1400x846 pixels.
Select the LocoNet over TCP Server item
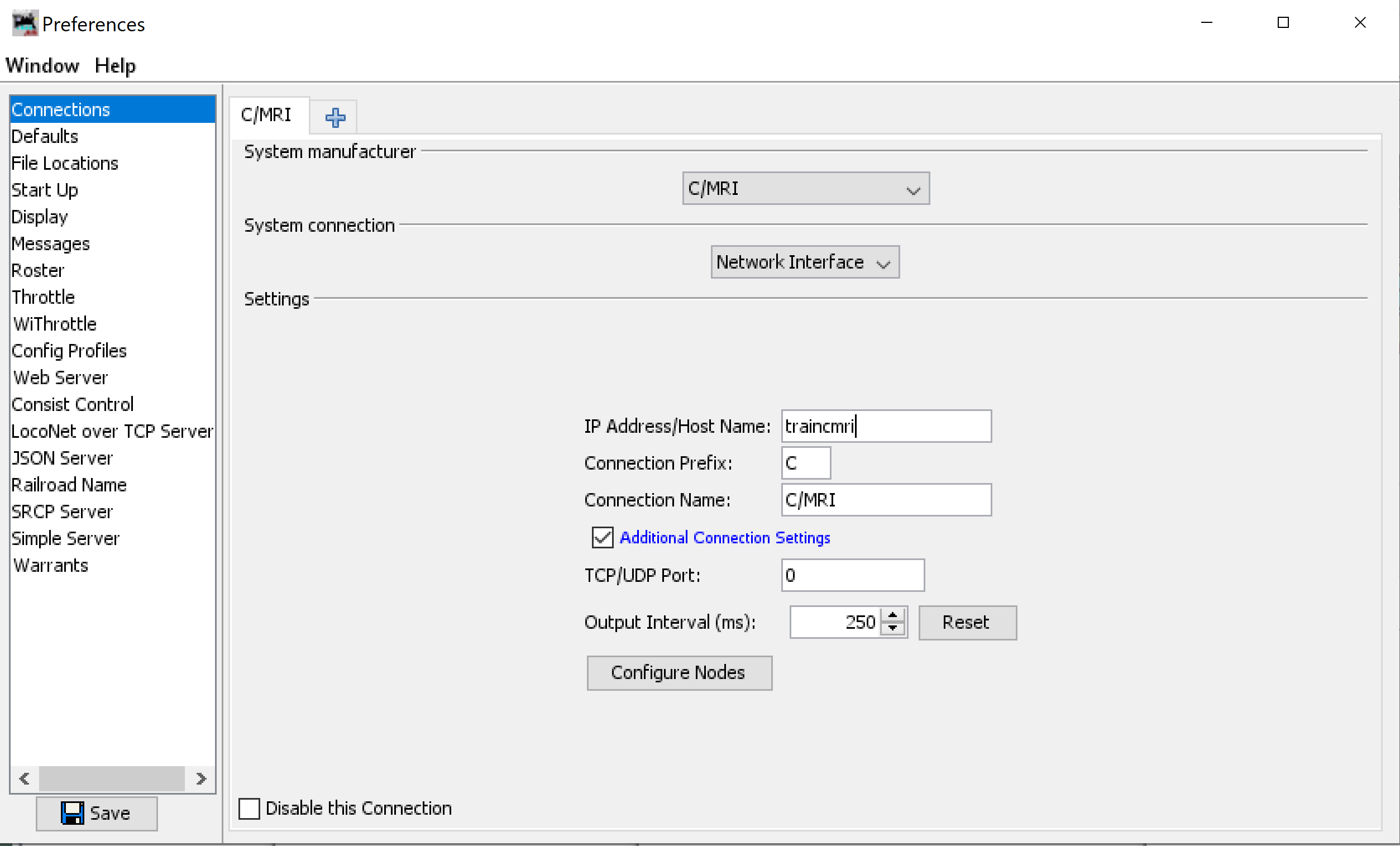(112, 432)
